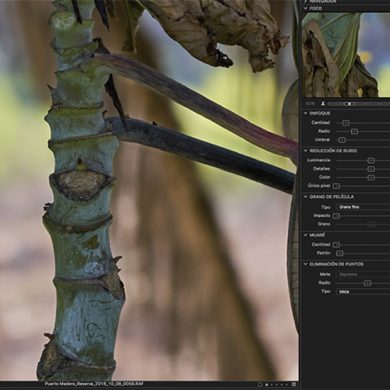Viewport: 390px width, 390px height.
Task: Open the spot removal Tipo dropdown (Mota)
Action: point(363,292)
